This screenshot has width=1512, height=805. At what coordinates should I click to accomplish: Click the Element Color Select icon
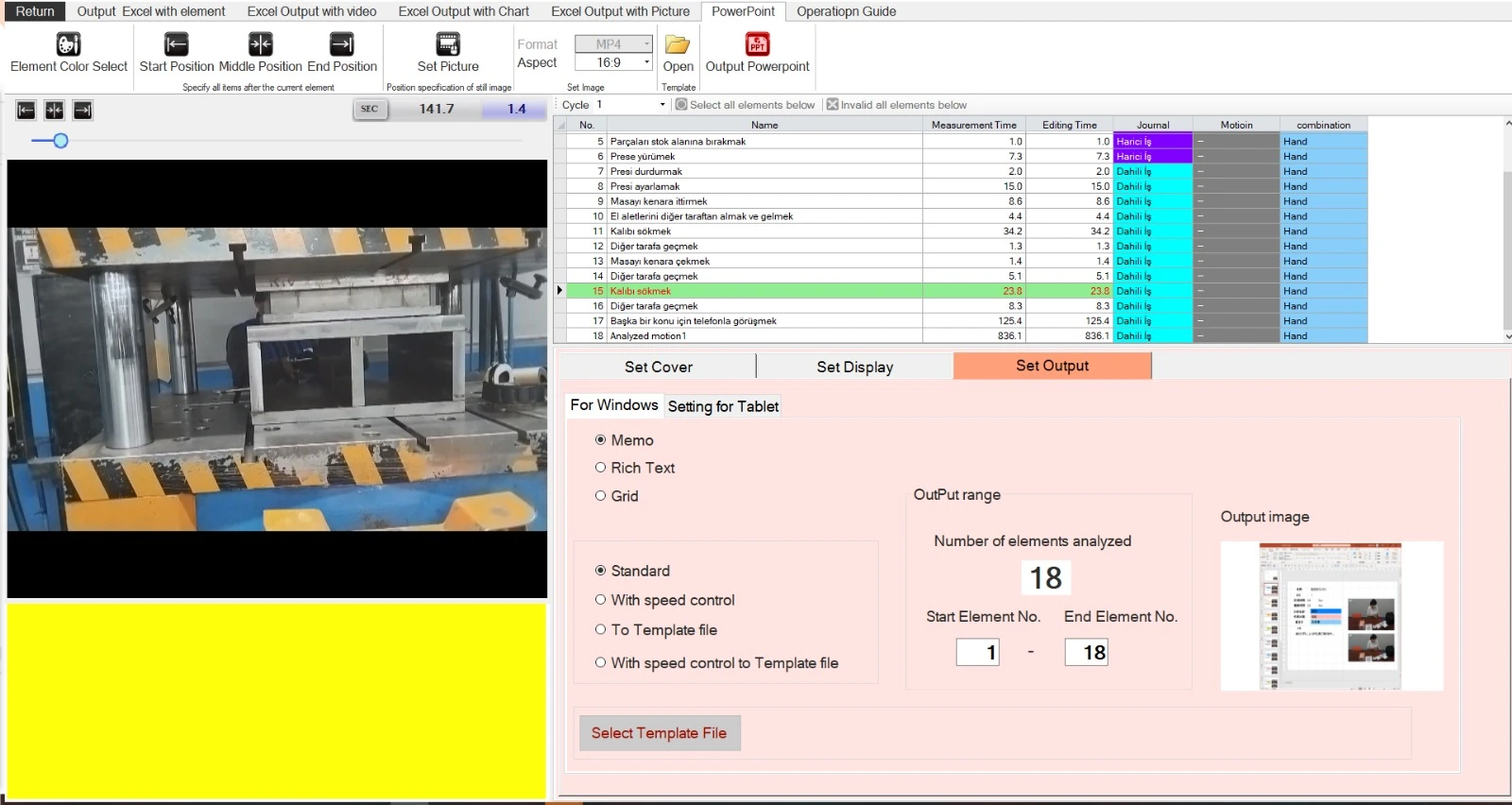[x=68, y=44]
